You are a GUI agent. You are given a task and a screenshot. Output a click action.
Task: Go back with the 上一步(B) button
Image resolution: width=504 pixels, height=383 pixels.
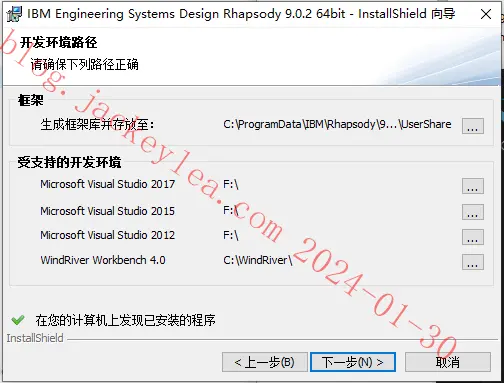click(265, 362)
